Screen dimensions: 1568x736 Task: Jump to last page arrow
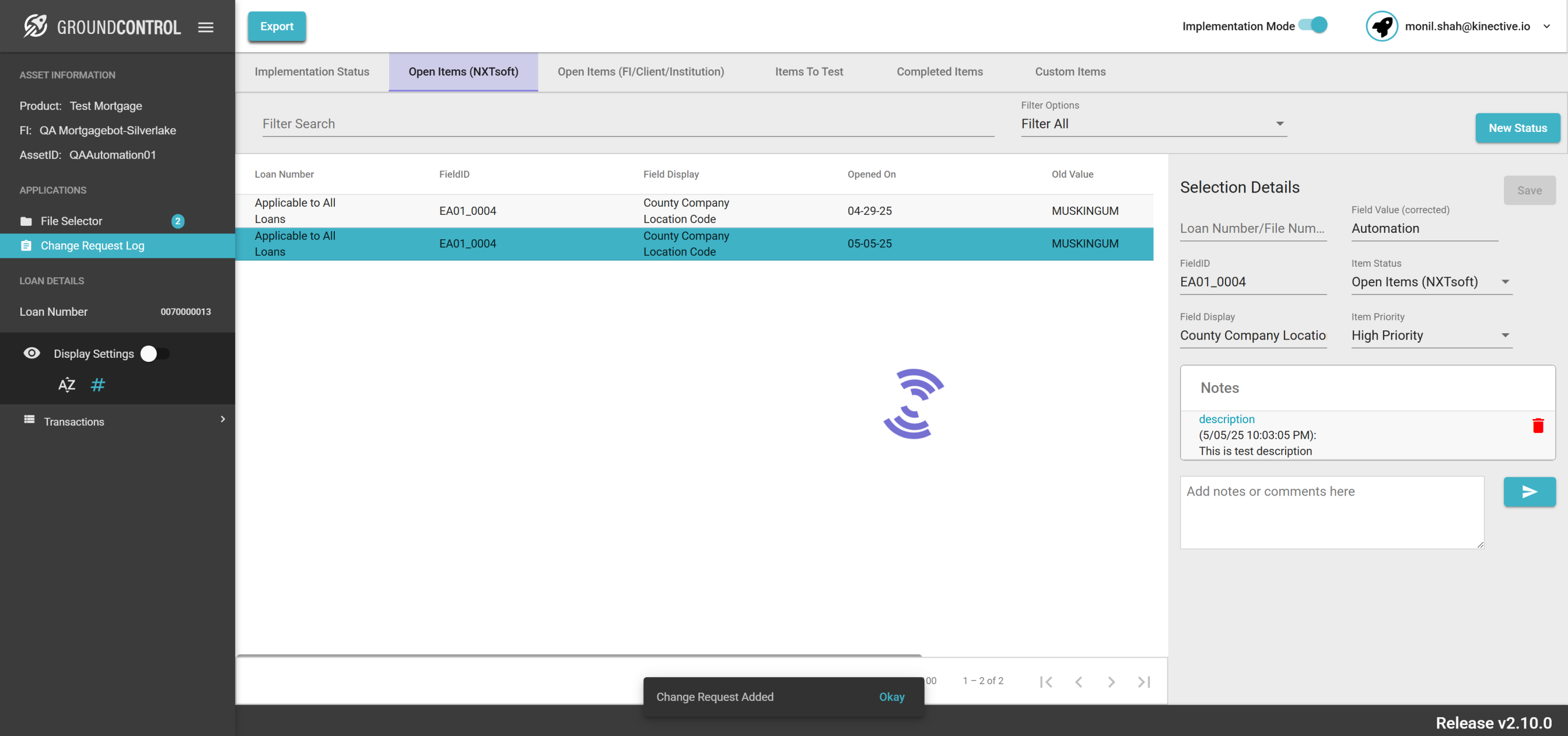click(1144, 682)
